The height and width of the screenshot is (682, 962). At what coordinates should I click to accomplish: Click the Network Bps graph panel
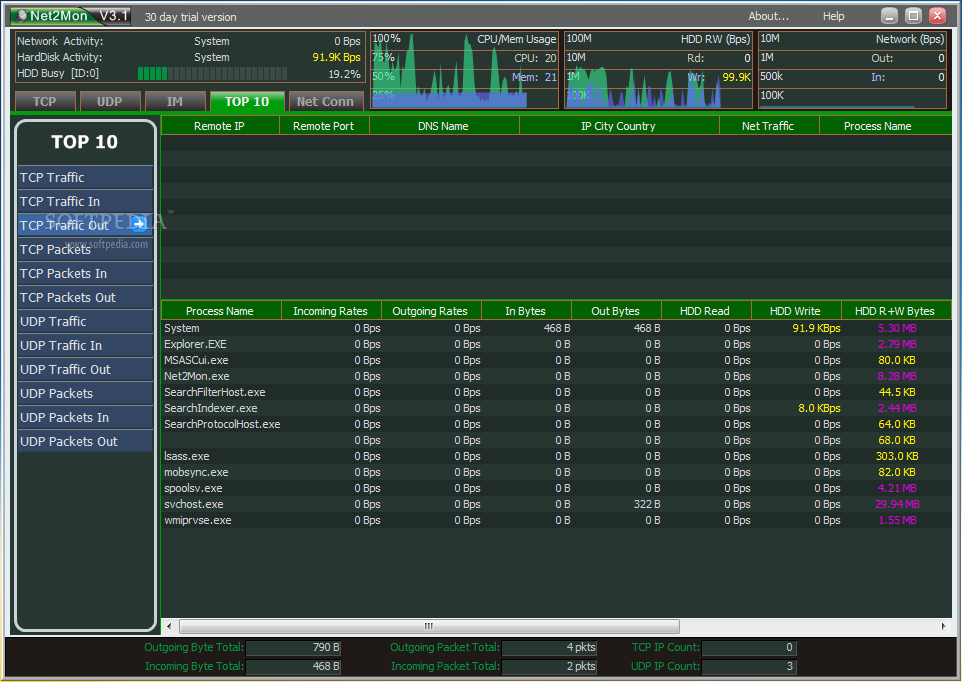[852, 70]
